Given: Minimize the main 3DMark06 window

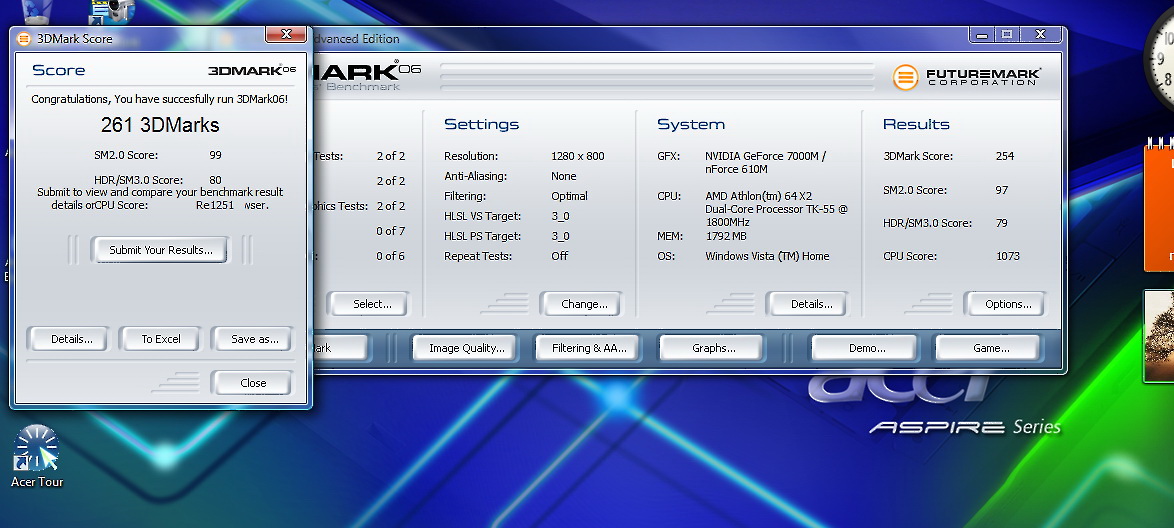Looking at the screenshot, I should click(x=981, y=35).
